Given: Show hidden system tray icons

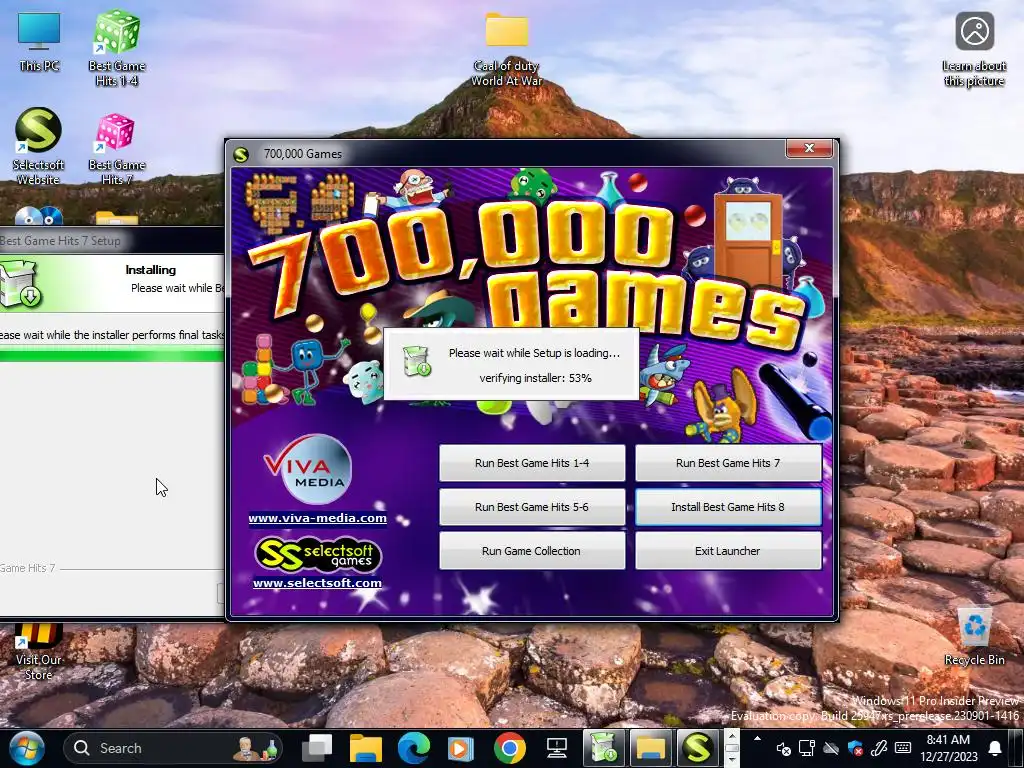Looking at the screenshot, I should click(x=758, y=739).
